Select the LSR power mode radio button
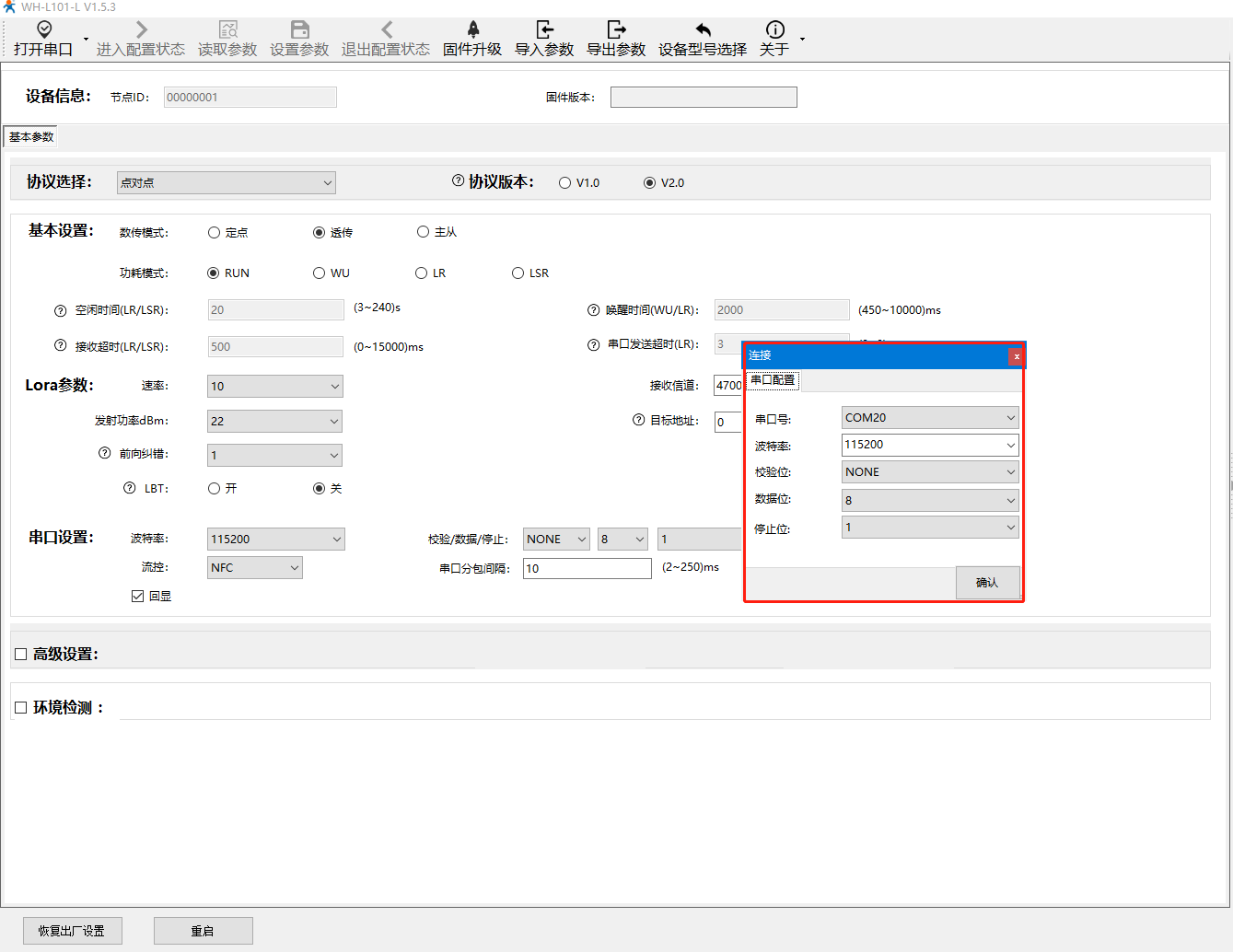 (x=518, y=273)
